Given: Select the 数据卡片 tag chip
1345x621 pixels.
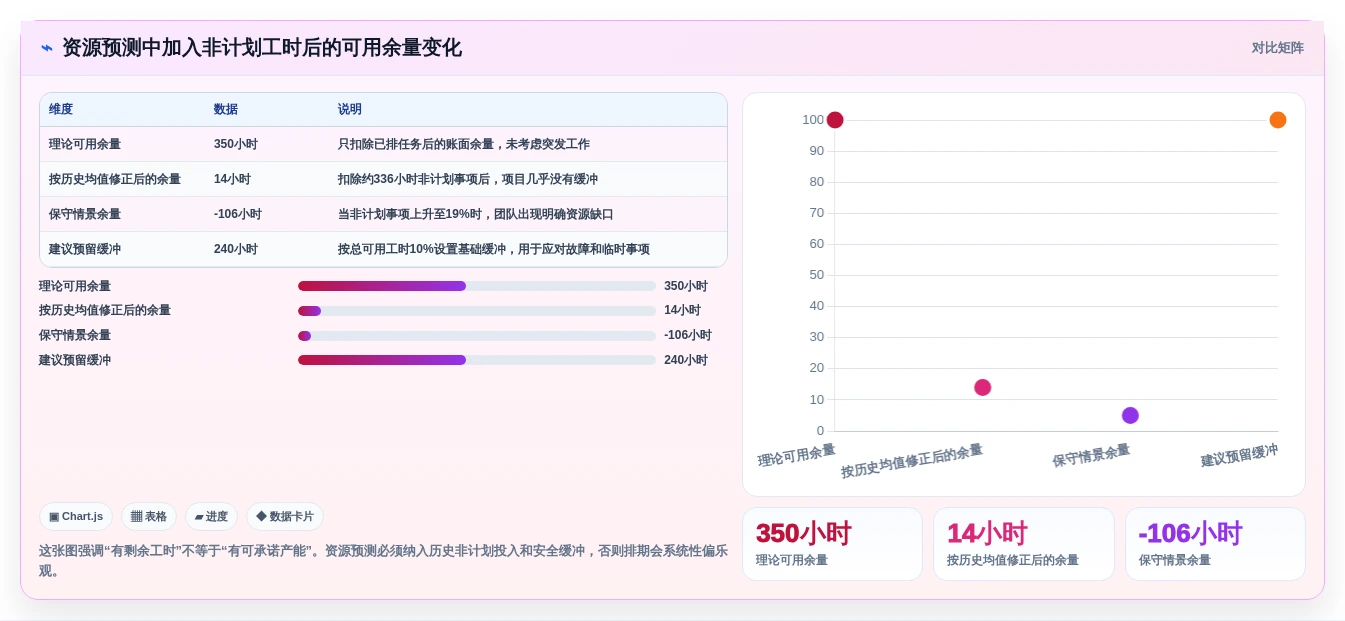Looking at the screenshot, I should pyautogui.click(x=285, y=517).
